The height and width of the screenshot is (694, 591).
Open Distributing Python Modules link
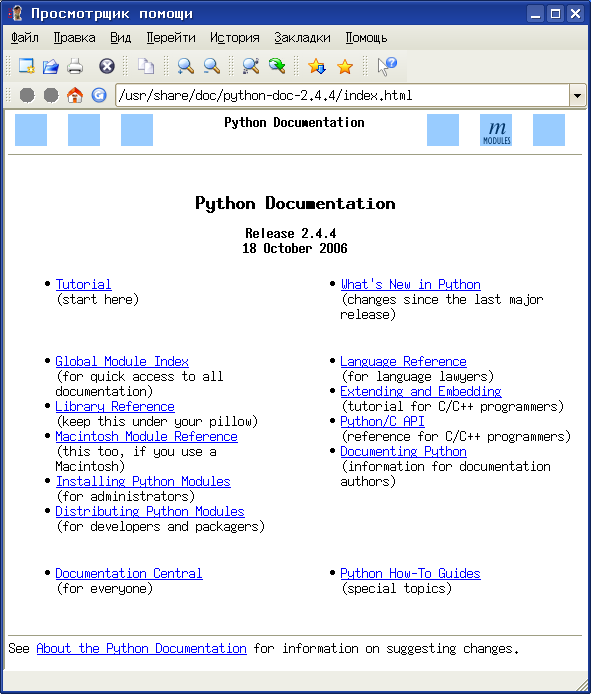150,512
